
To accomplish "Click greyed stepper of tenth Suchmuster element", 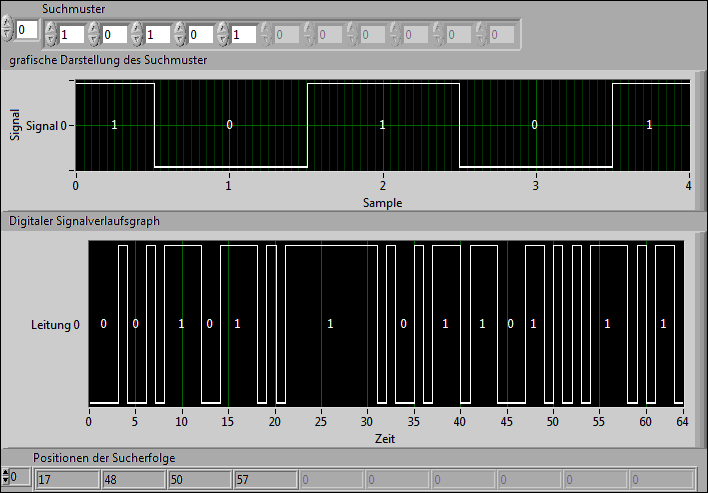I will pyautogui.click(x=438, y=34).
